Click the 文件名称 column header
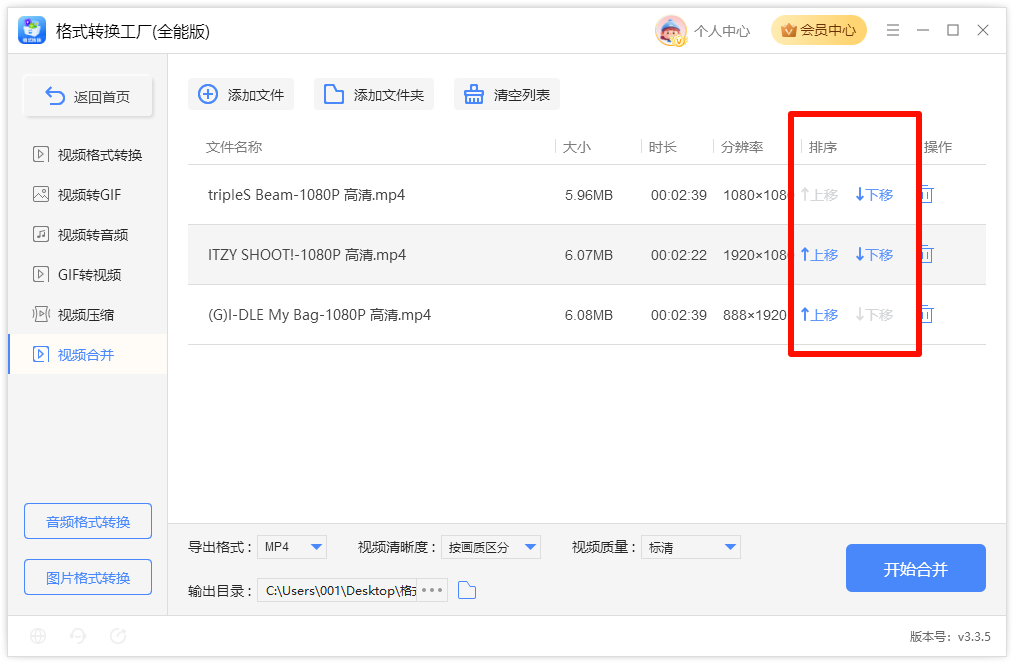The height and width of the screenshot is (664, 1014). coord(234,147)
